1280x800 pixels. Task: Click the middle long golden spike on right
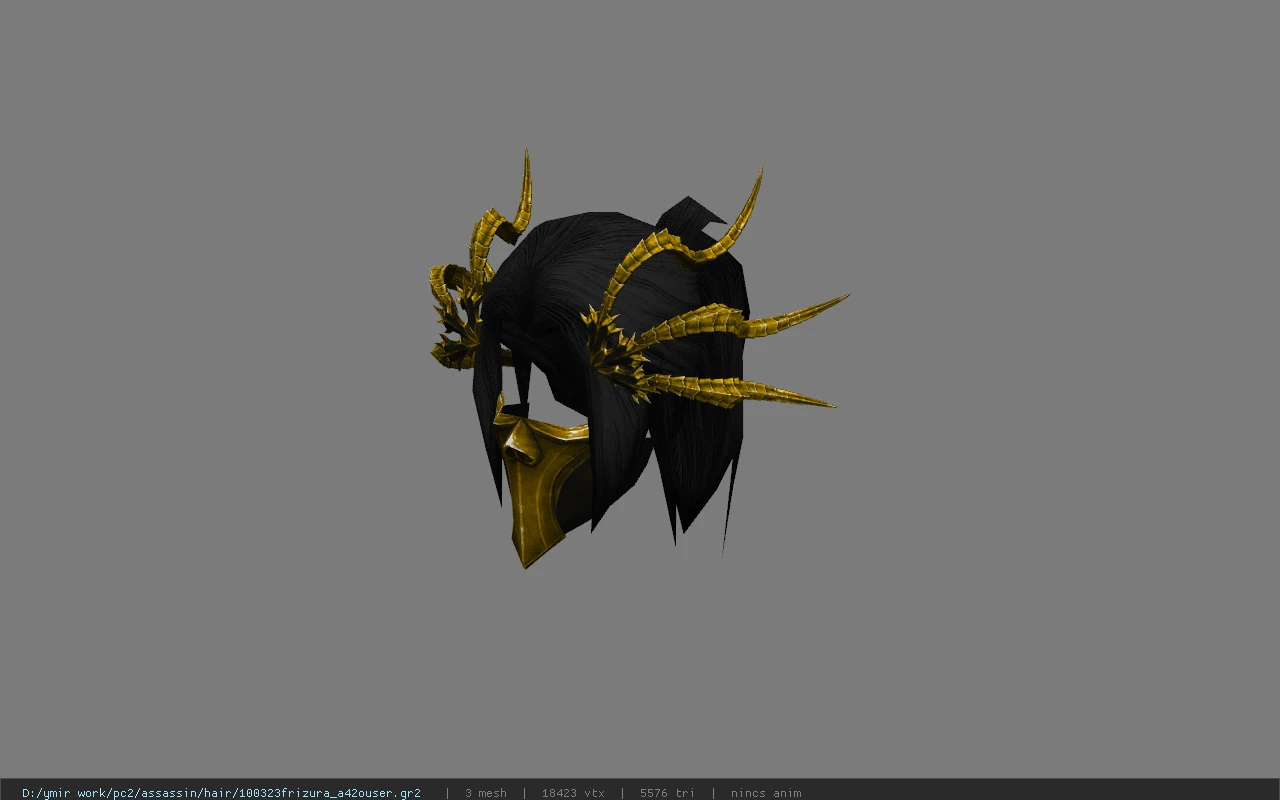745,322
